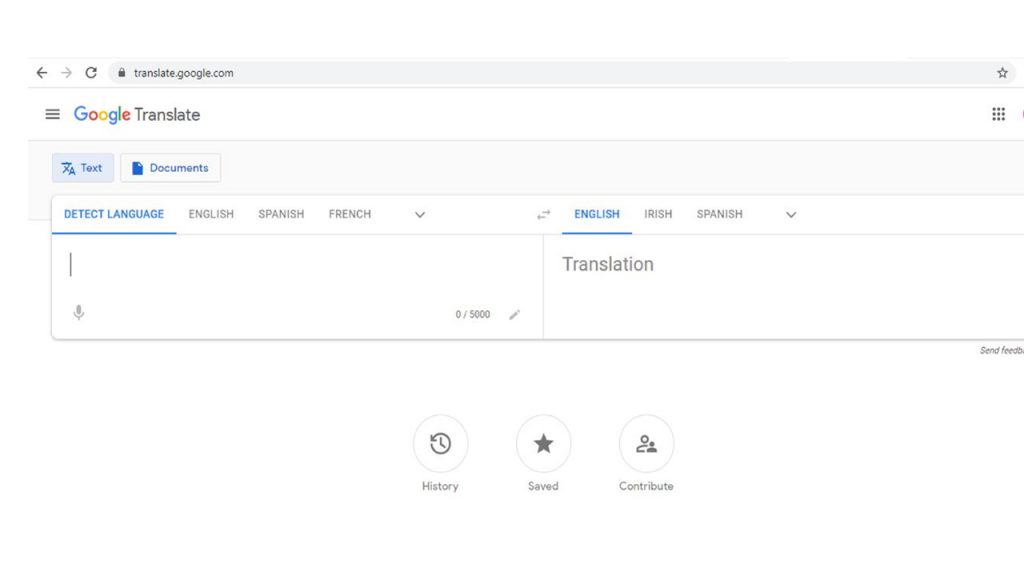Expand source language list chevron
This screenshot has height=576, width=1024.
420,215
